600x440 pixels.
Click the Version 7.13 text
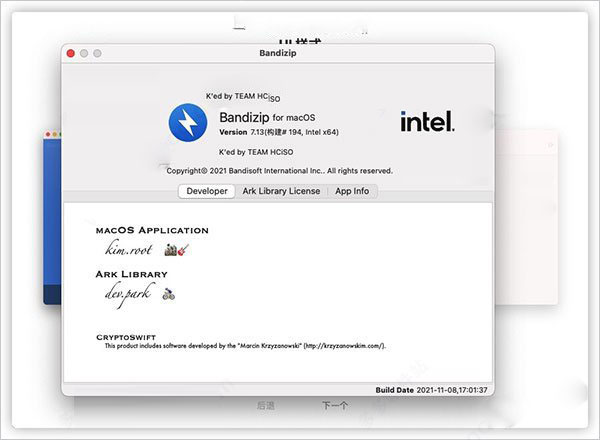point(279,132)
